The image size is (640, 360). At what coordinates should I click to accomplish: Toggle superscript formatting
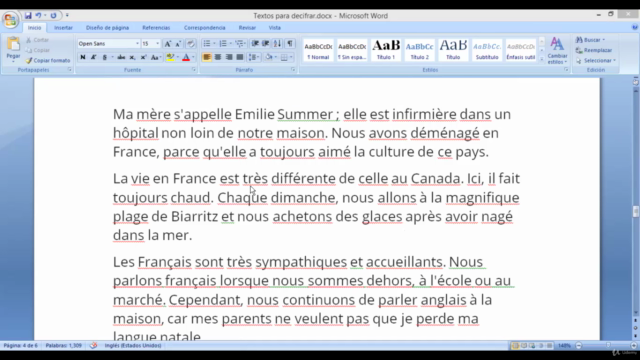tap(143, 57)
